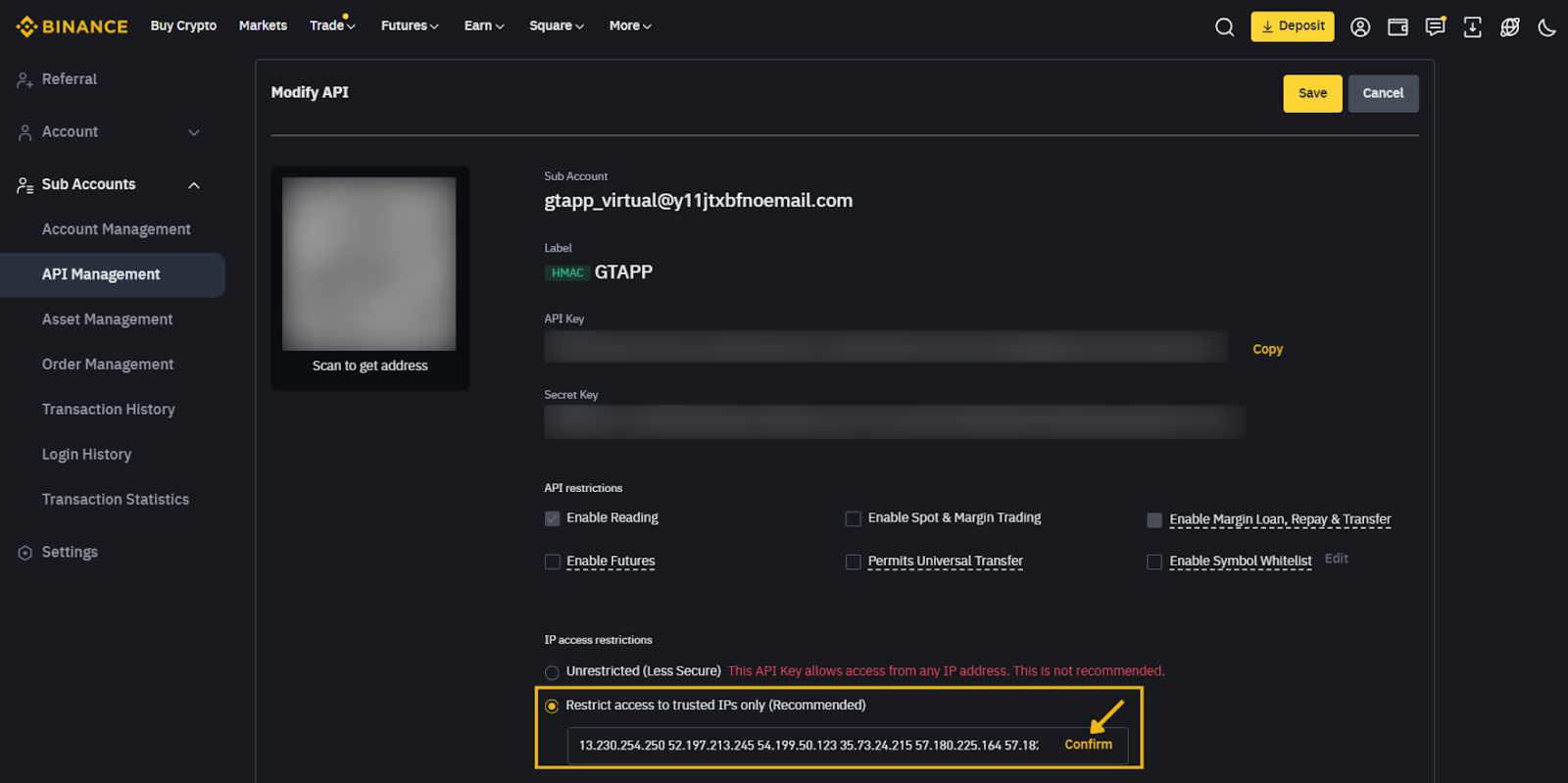This screenshot has width=1568, height=783.
Task: Click the download app icon
Action: (1472, 27)
